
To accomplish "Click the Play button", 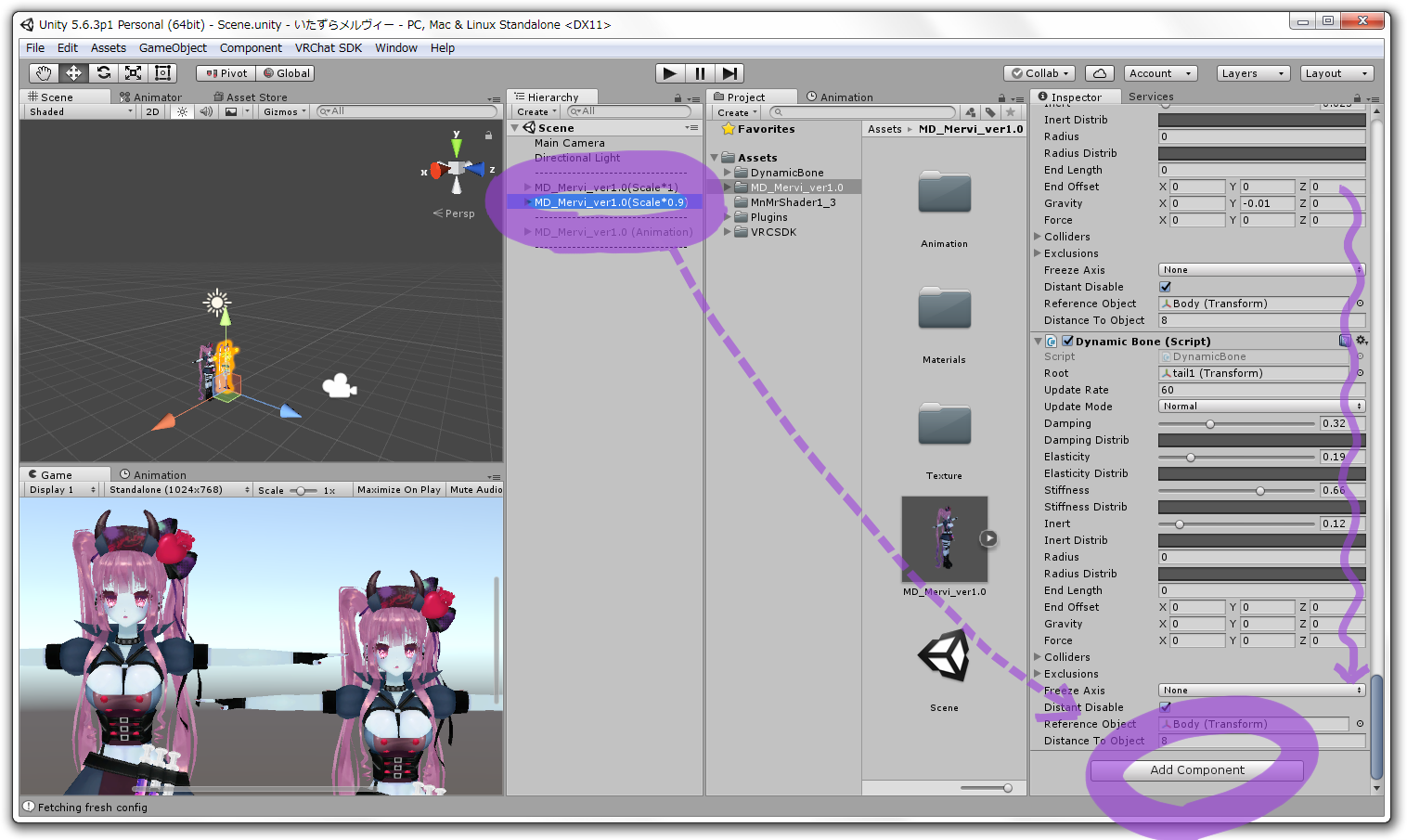I will pyautogui.click(x=669, y=73).
